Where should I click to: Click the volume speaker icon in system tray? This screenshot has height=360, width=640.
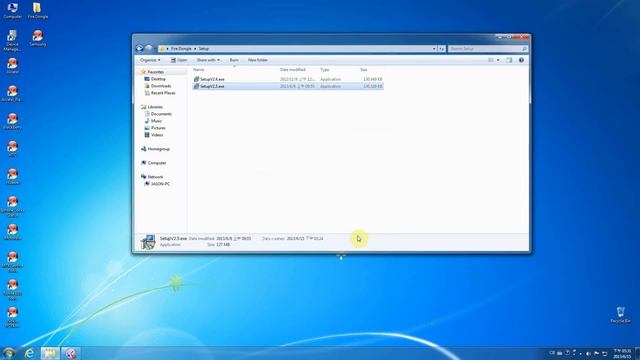point(588,353)
